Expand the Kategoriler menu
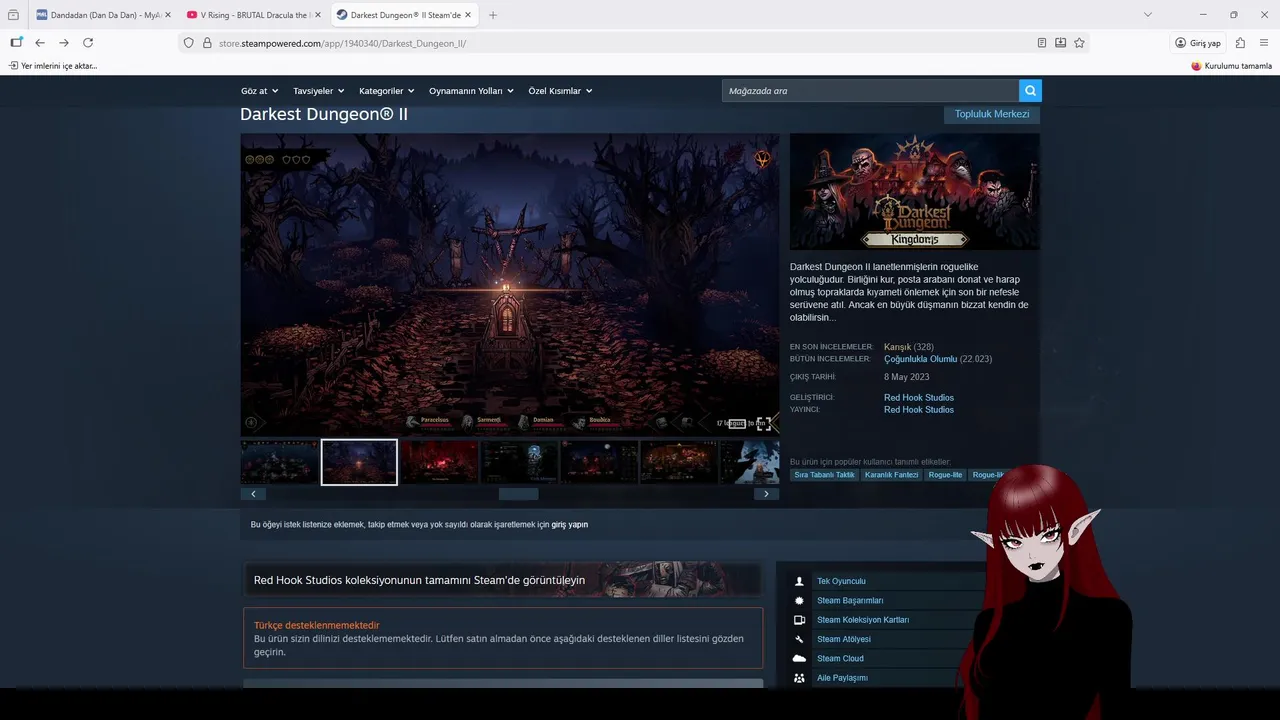Viewport: 1280px width, 720px height. click(x=387, y=91)
